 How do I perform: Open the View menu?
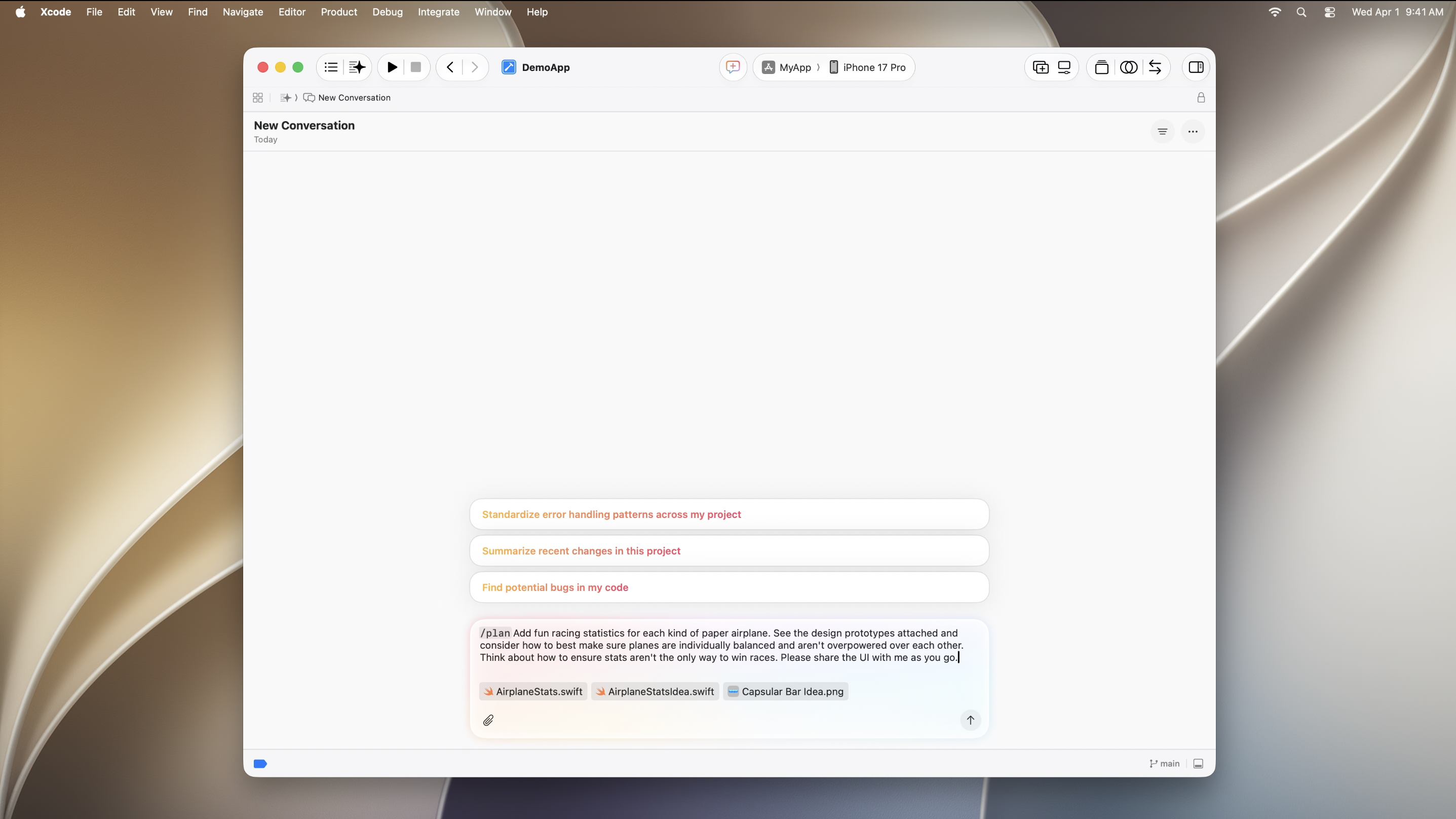(x=161, y=12)
